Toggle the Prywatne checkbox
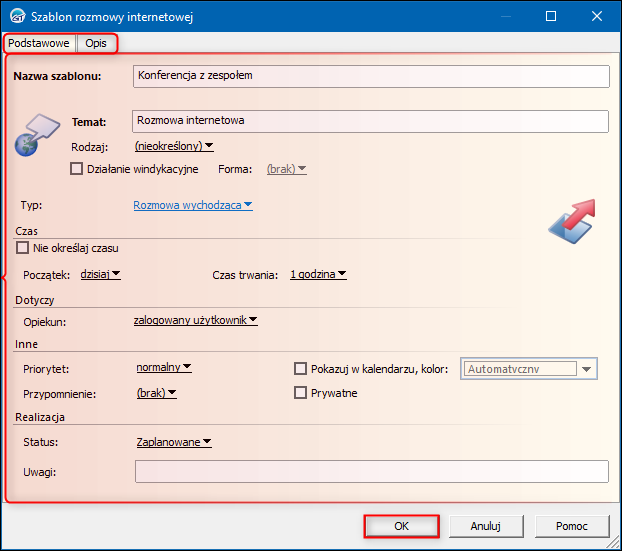Screen dimensions: 622x551 (300, 393)
